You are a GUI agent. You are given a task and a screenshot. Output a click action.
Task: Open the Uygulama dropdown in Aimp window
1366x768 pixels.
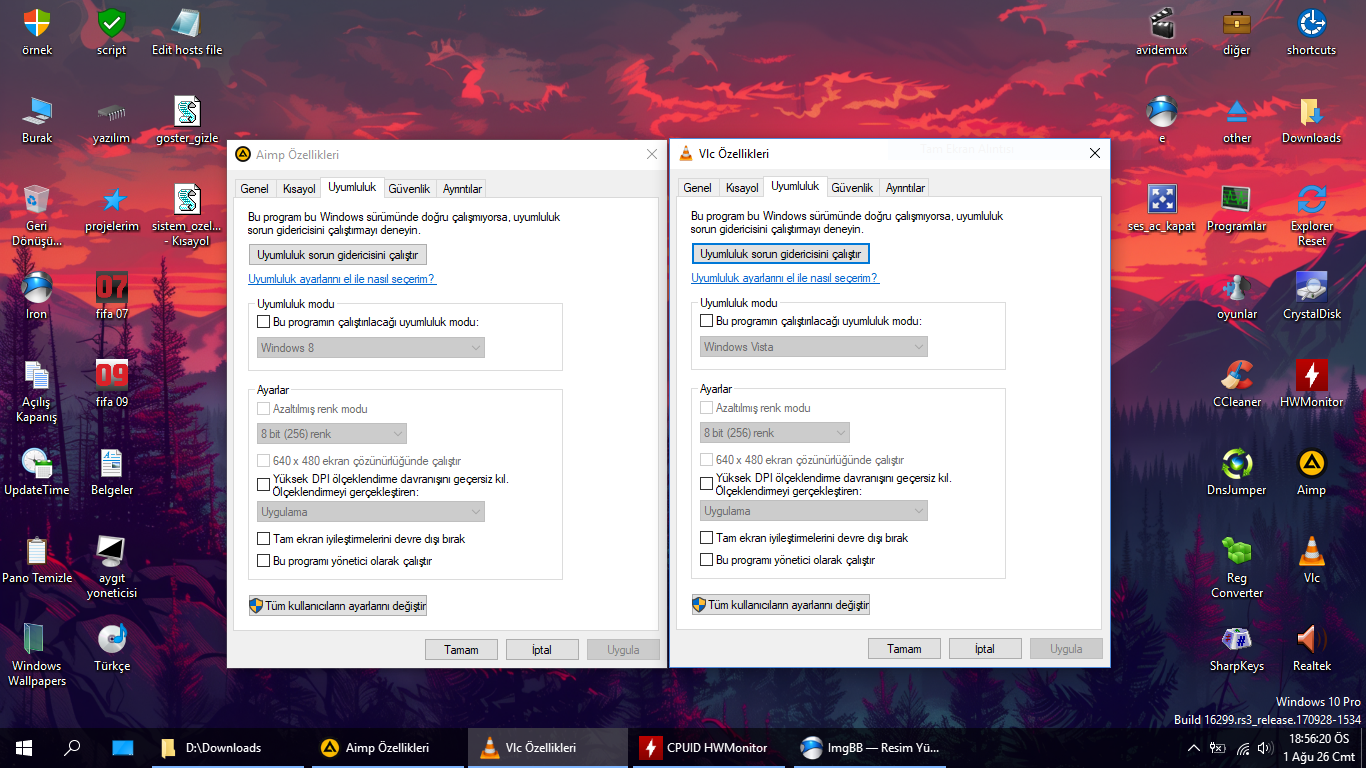(x=371, y=512)
